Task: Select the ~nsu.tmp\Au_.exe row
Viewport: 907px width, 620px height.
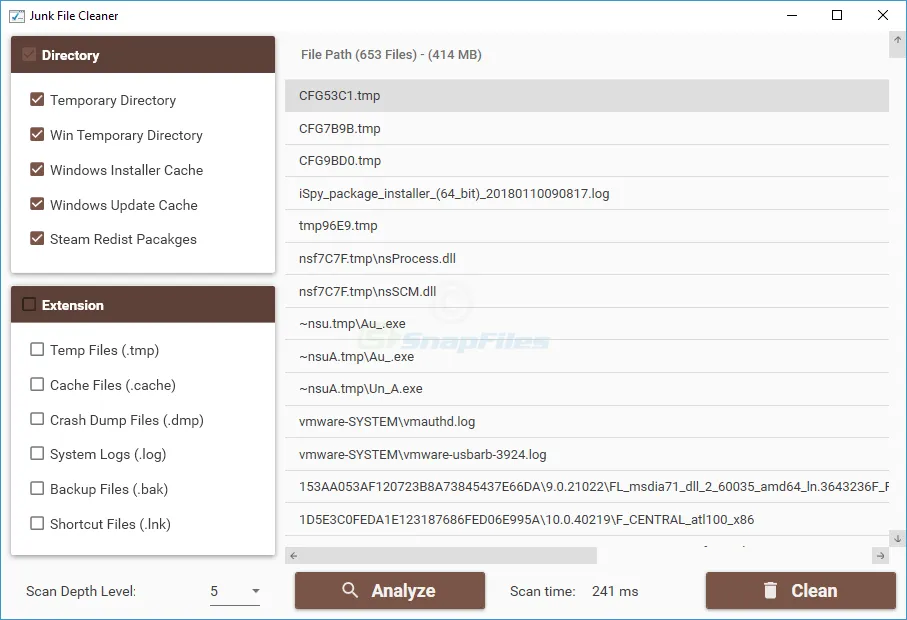Action: 587,324
